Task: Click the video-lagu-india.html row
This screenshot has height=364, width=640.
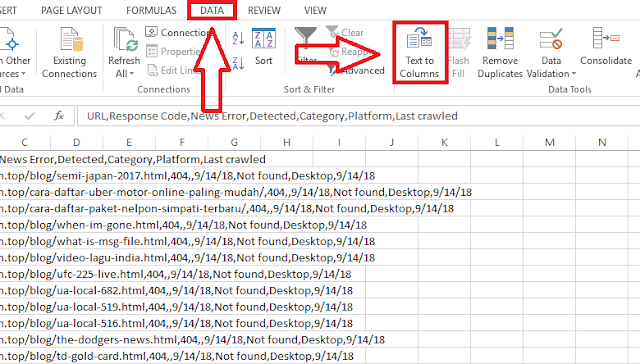Action: 187,257
